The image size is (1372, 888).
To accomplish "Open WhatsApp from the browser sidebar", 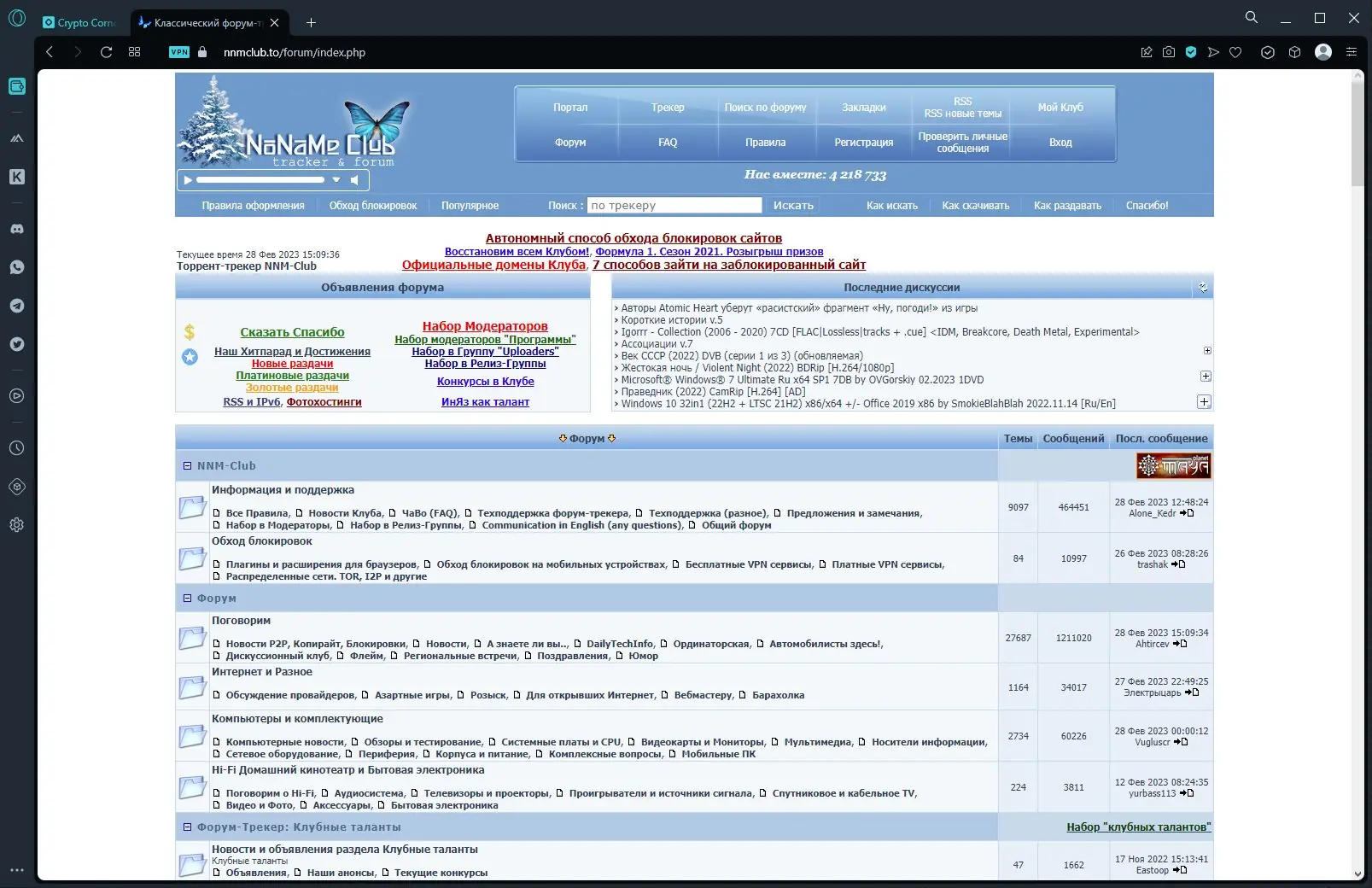I will click(17, 267).
